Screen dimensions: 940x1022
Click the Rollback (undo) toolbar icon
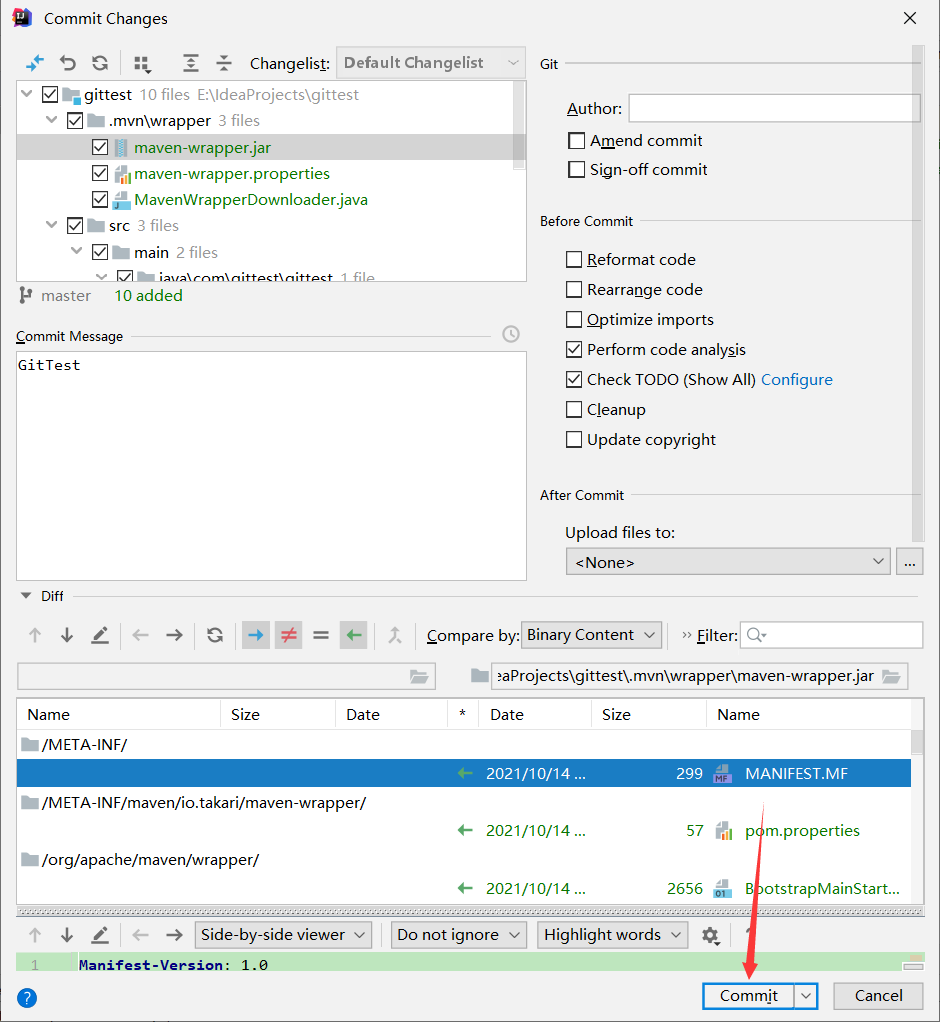tap(67, 63)
